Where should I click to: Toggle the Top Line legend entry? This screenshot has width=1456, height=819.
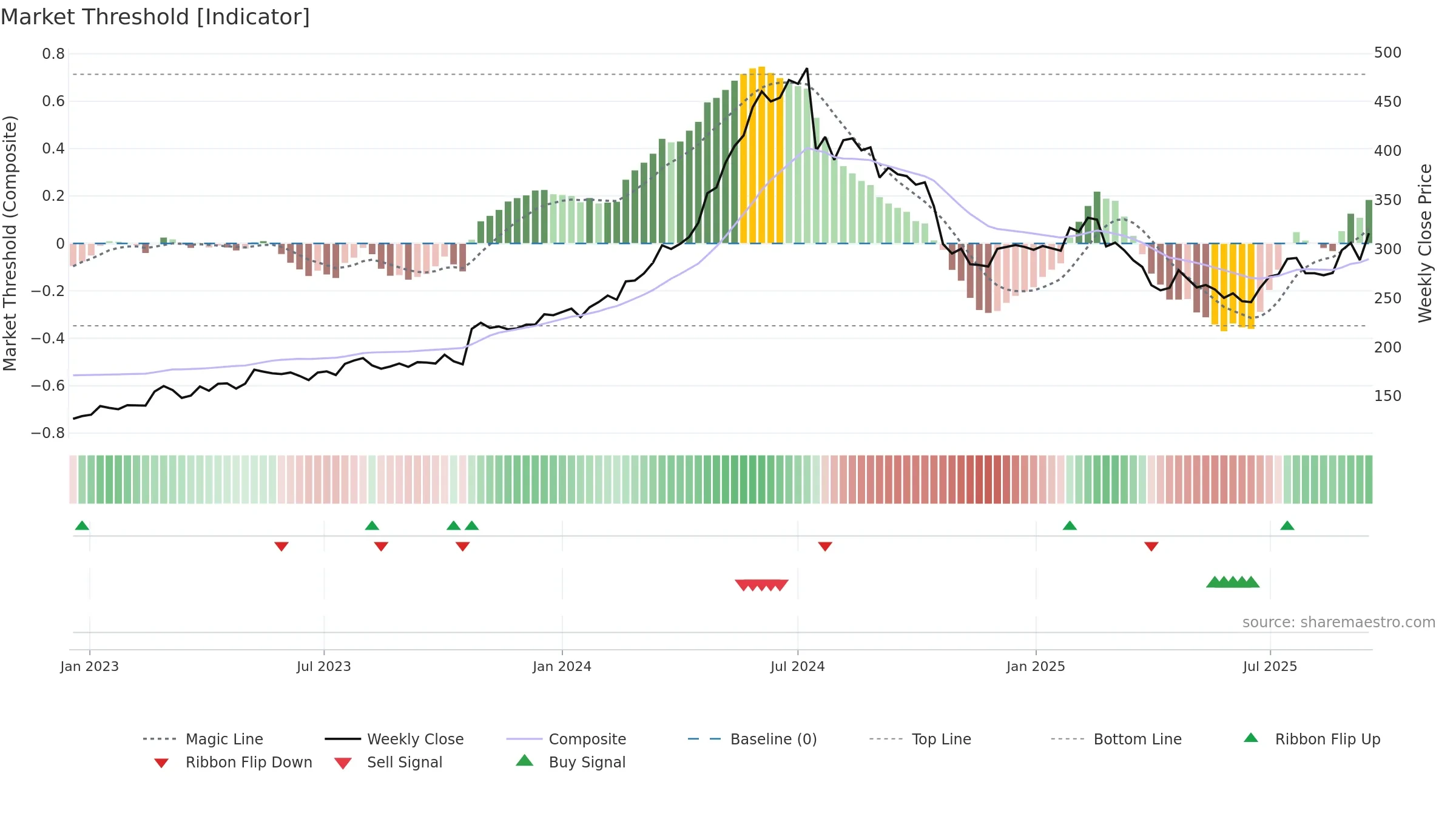(x=920, y=739)
